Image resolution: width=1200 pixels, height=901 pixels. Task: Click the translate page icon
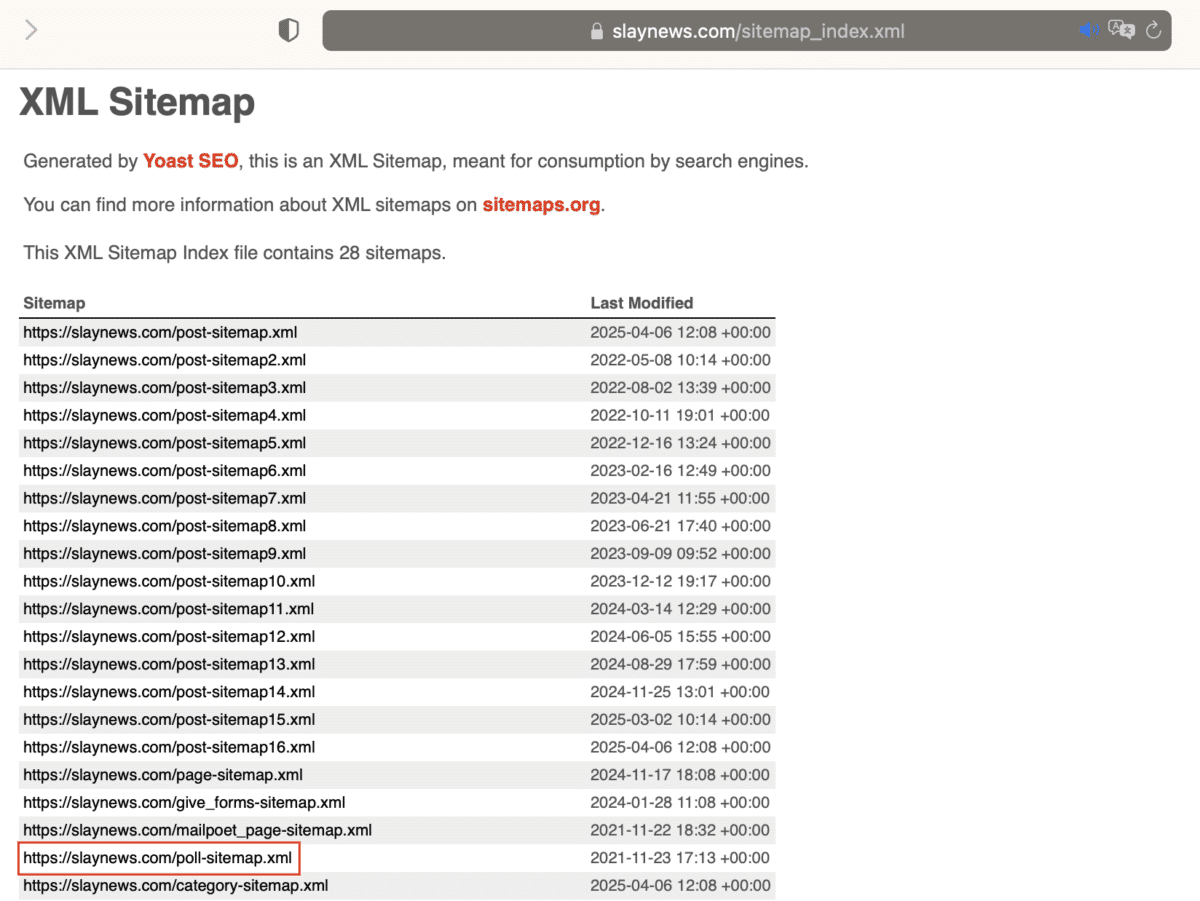(x=1122, y=30)
